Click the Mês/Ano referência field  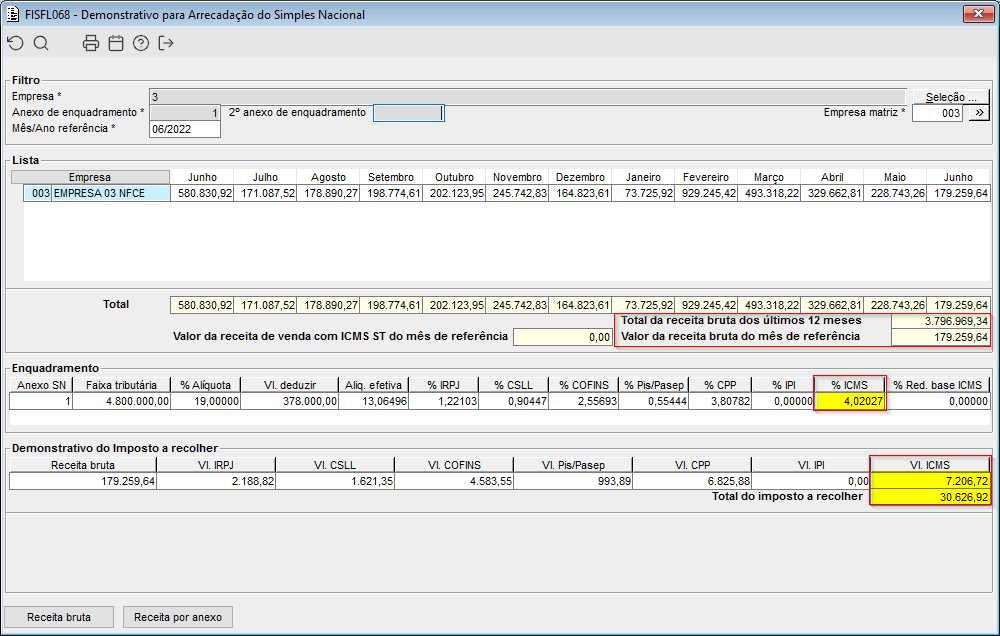184,129
